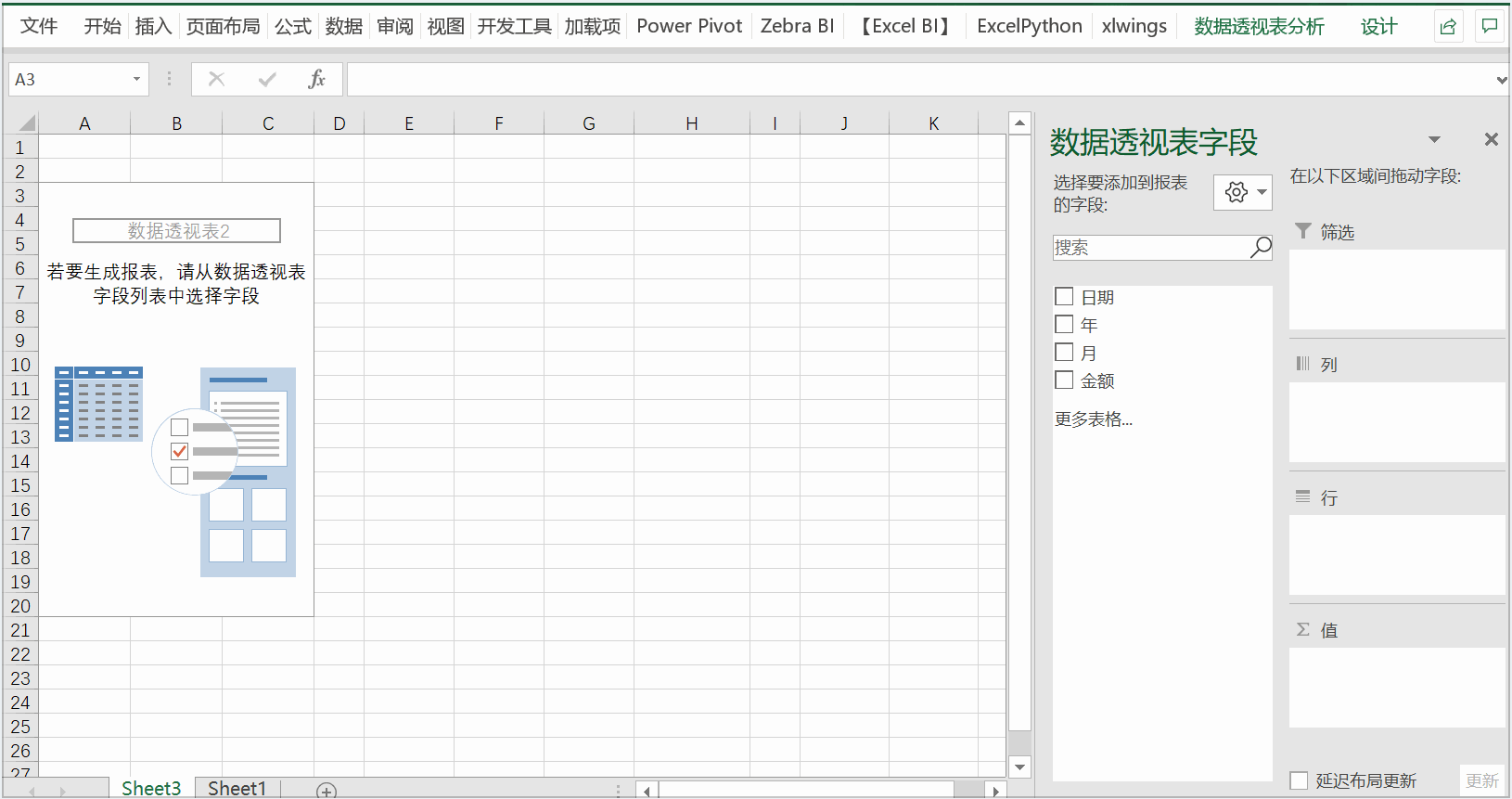Switch to the 插入 tab
This screenshot has width=1512, height=799.
pyautogui.click(x=153, y=26)
